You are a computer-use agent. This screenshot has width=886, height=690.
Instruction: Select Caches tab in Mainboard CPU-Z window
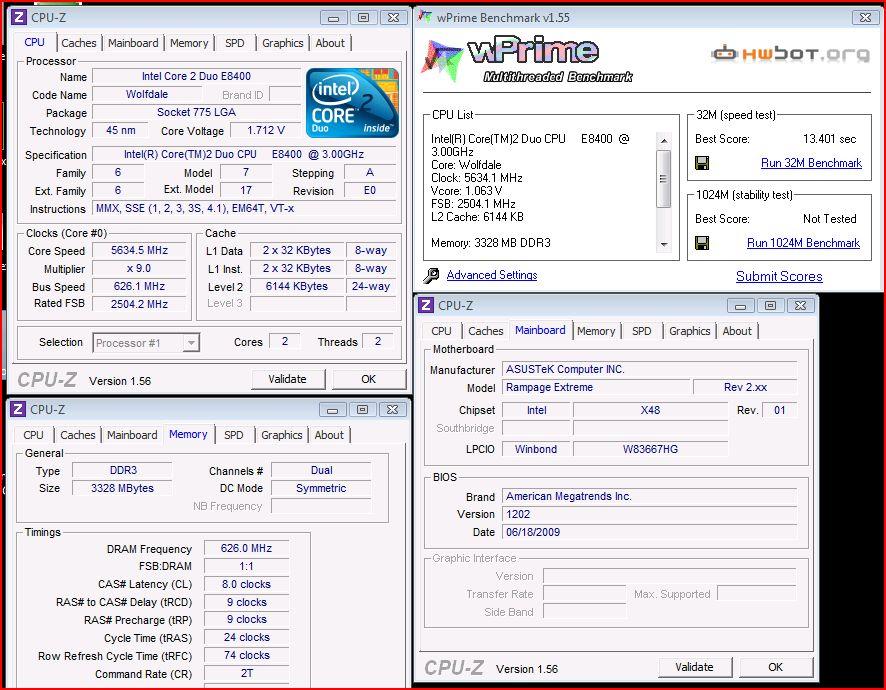[x=485, y=331]
